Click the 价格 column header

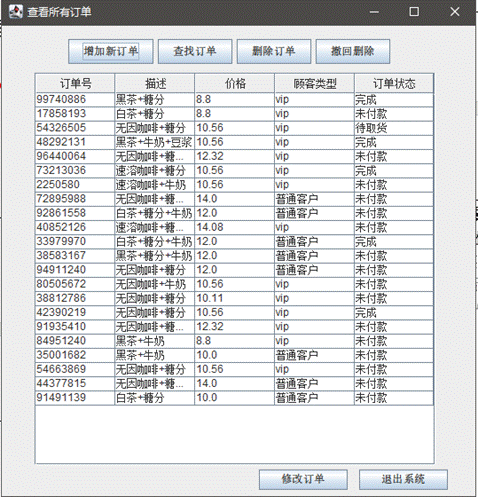(x=235, y=83)
